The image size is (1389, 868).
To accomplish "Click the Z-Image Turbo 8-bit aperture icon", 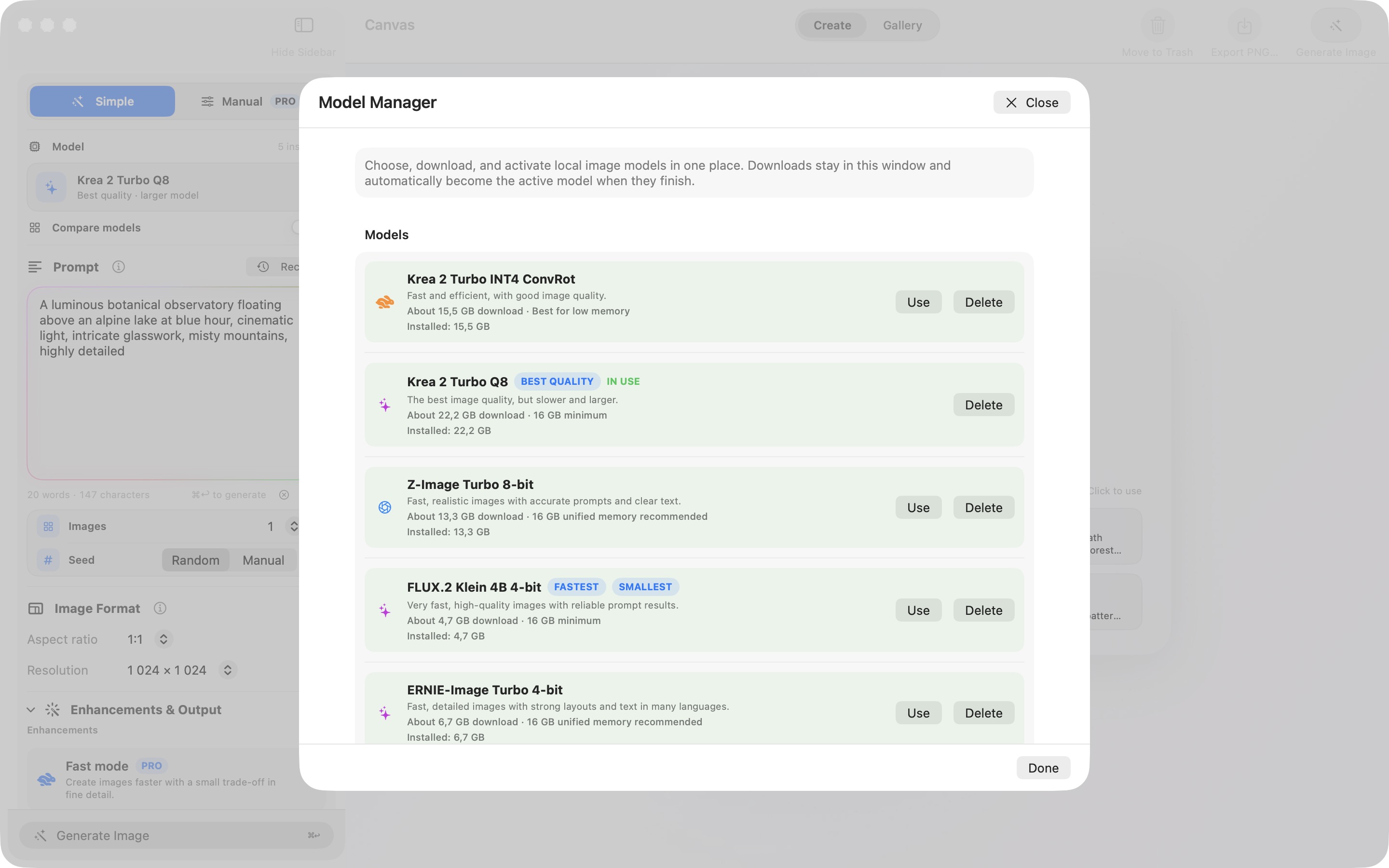I will point(384,507).
